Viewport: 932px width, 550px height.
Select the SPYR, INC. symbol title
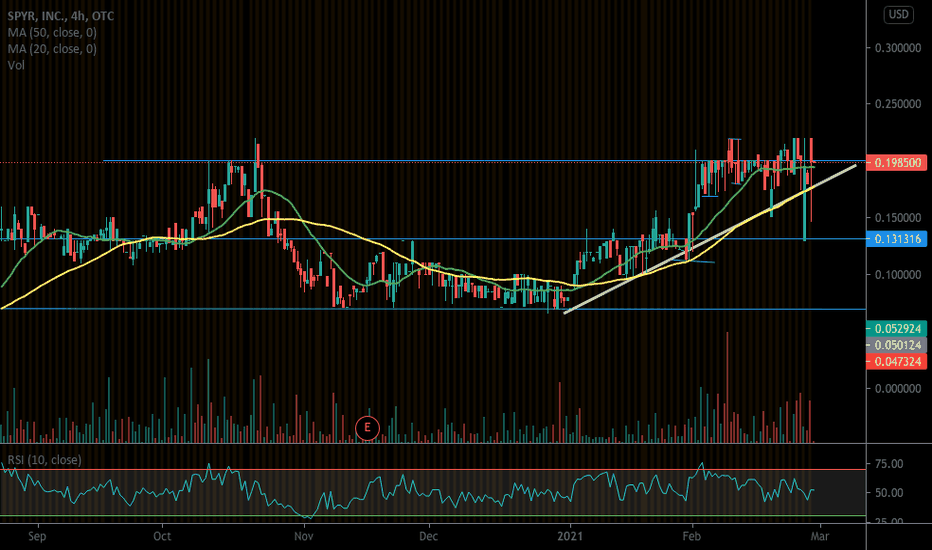click(x=61, y=16)
